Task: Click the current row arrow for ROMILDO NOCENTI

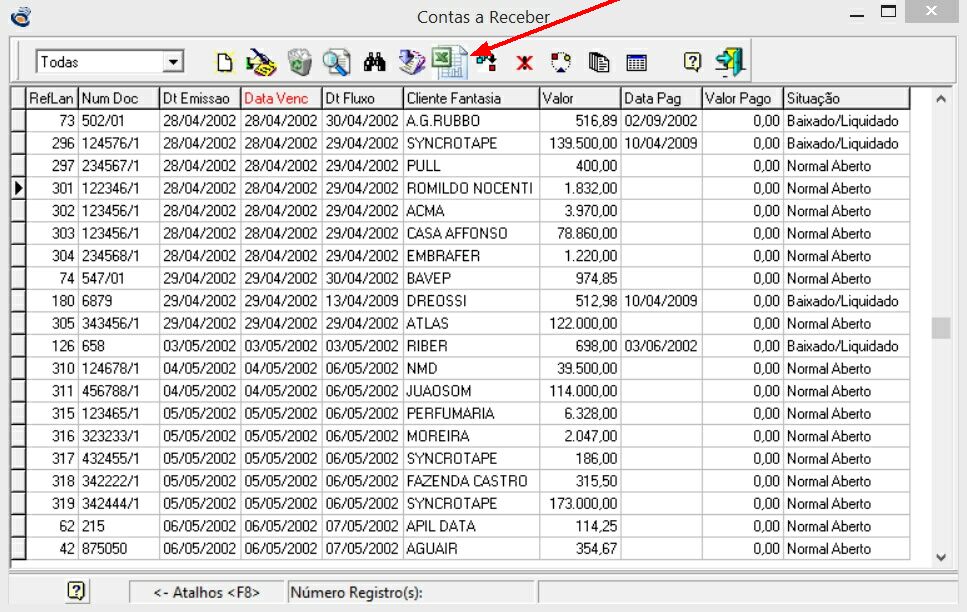Action: coord(18,188)
